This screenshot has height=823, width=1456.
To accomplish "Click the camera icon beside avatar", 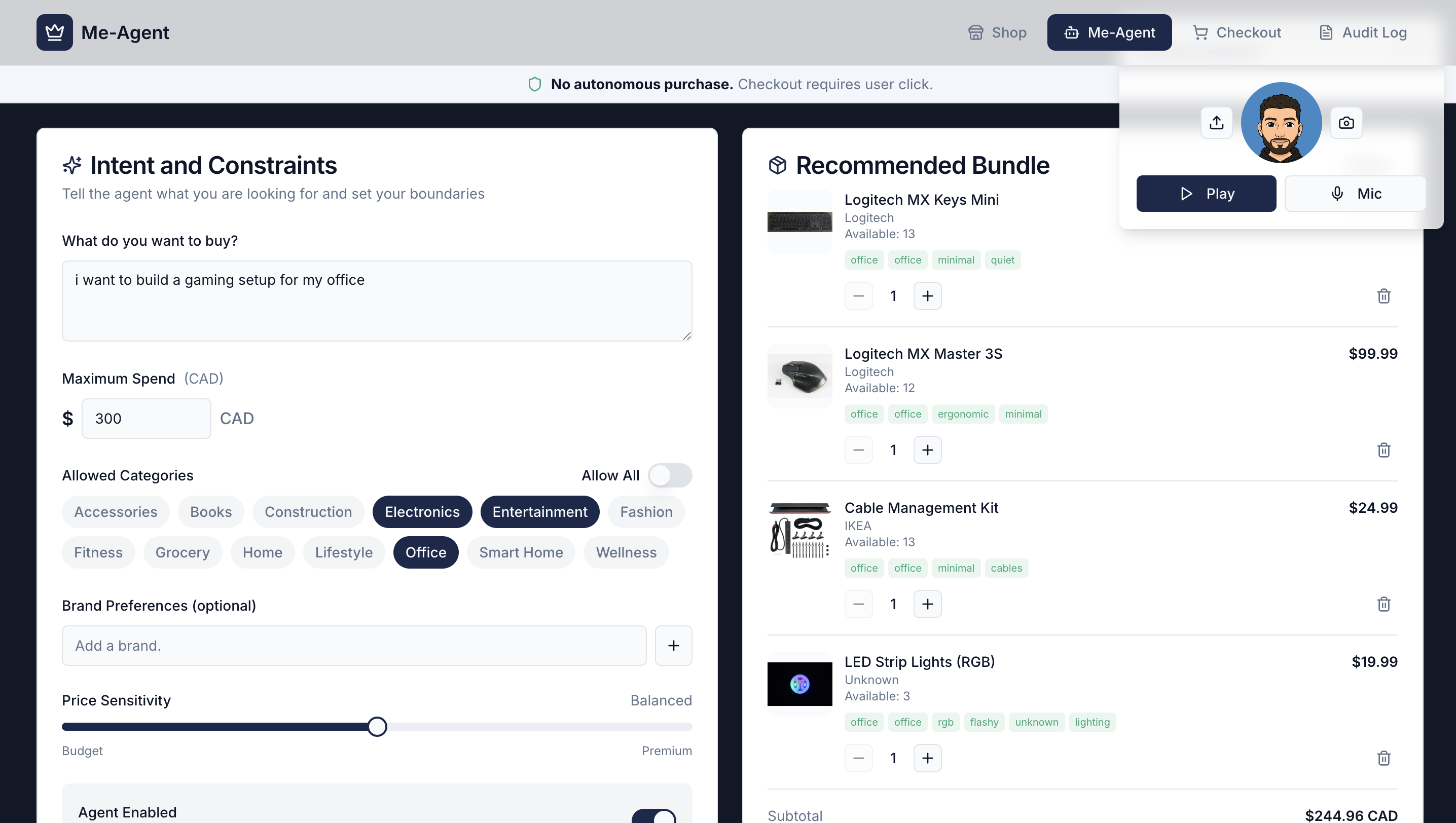I will click(1346, 123).
